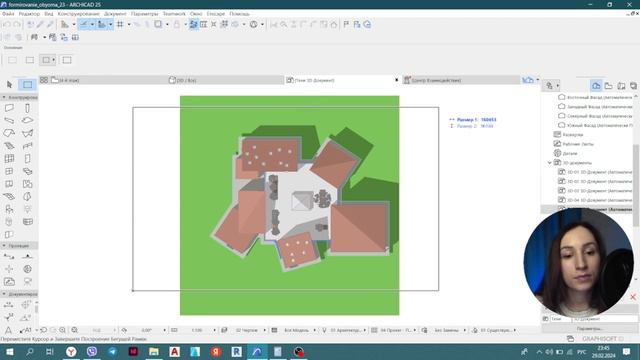Open the 'Конструирование' menu

click(78, 14)
